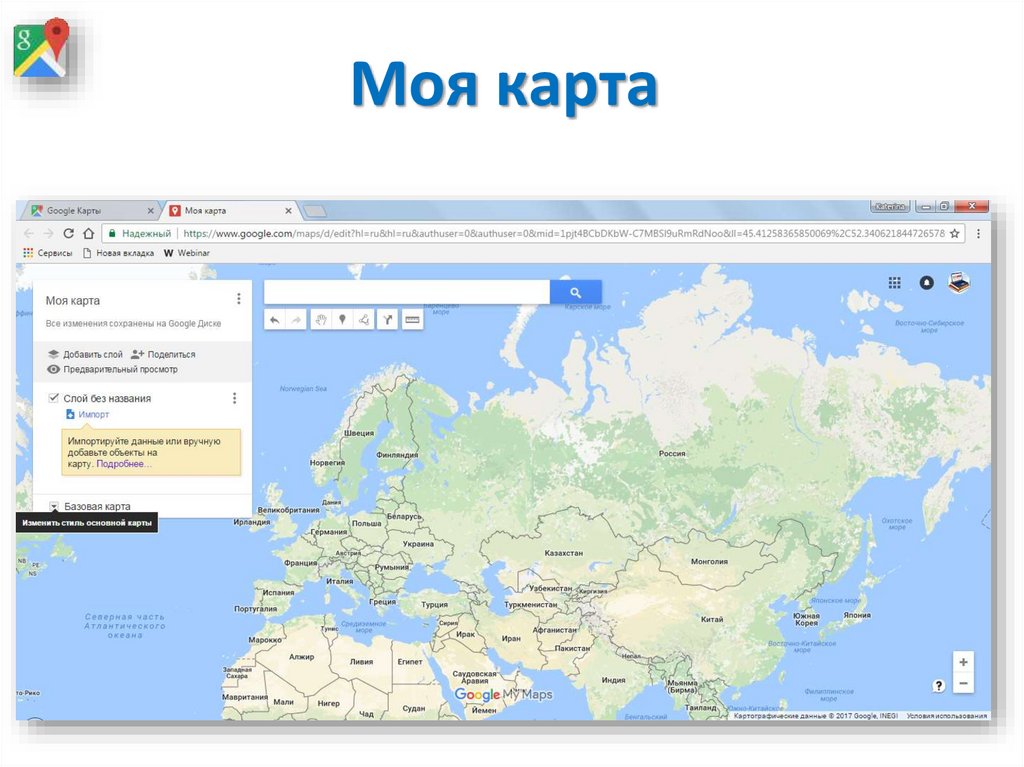The width and height of the screenshot is (1024, 767).
Task: Select the hand pan tool
Action: (321, 319)
